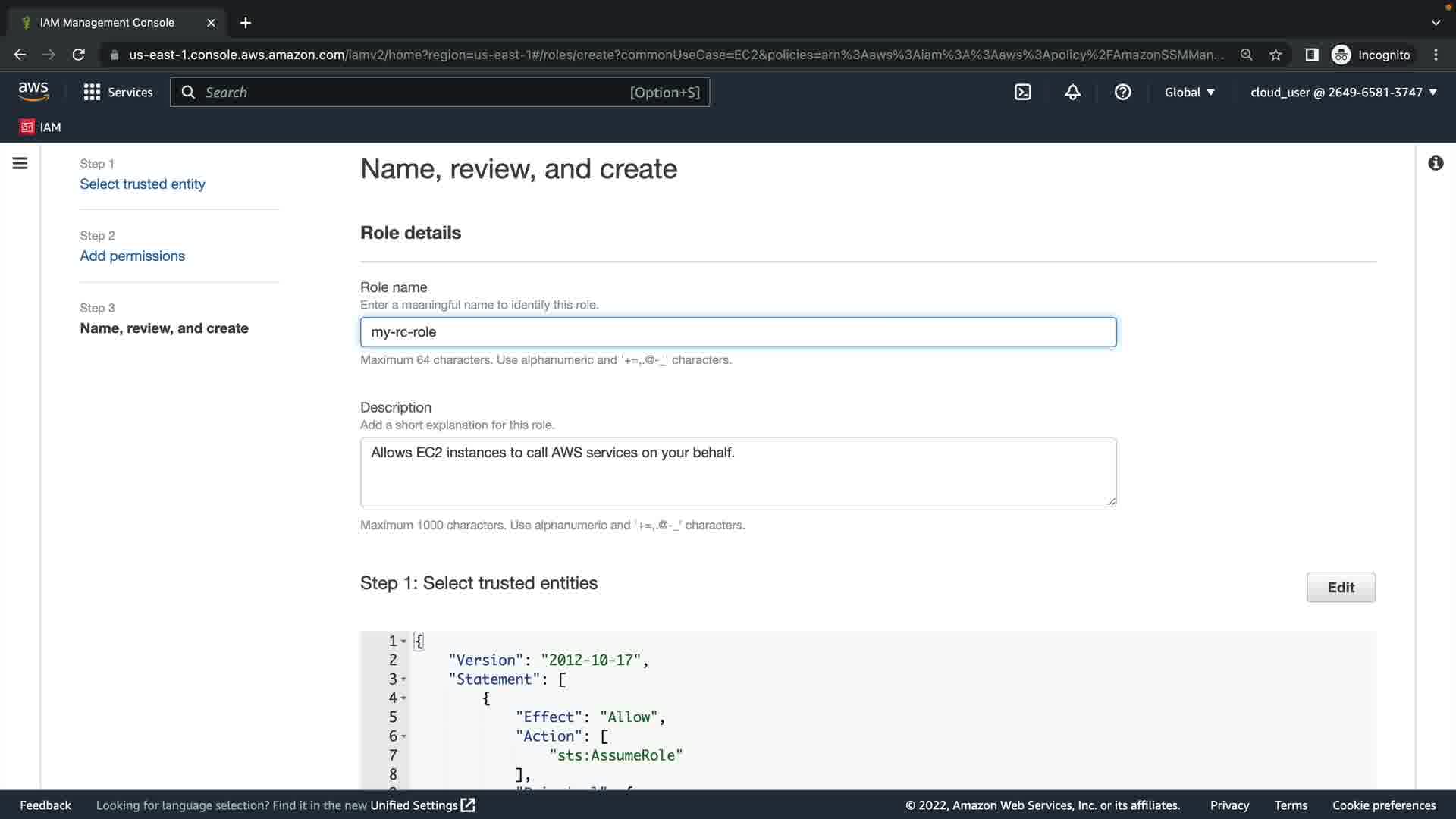
Task: Click into the Description text area
Action: coord(737,472)
